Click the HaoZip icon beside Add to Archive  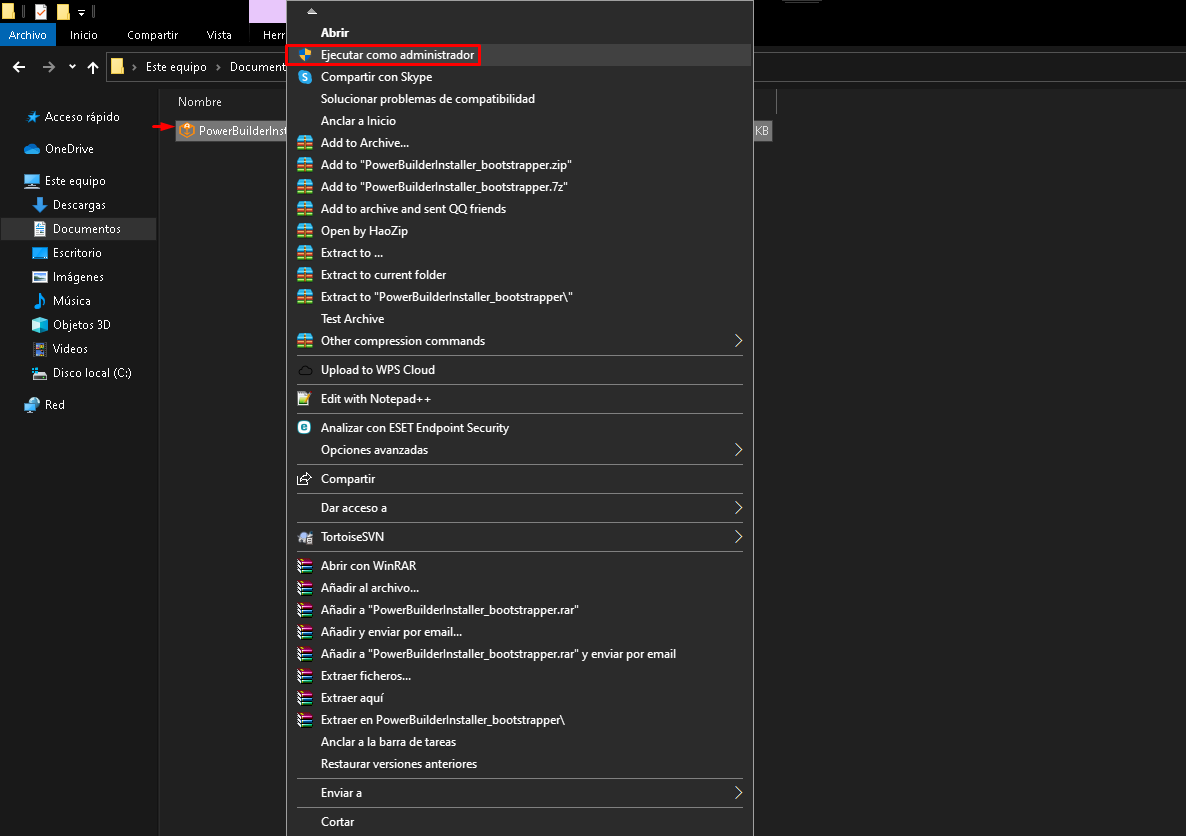pos(305,143)
